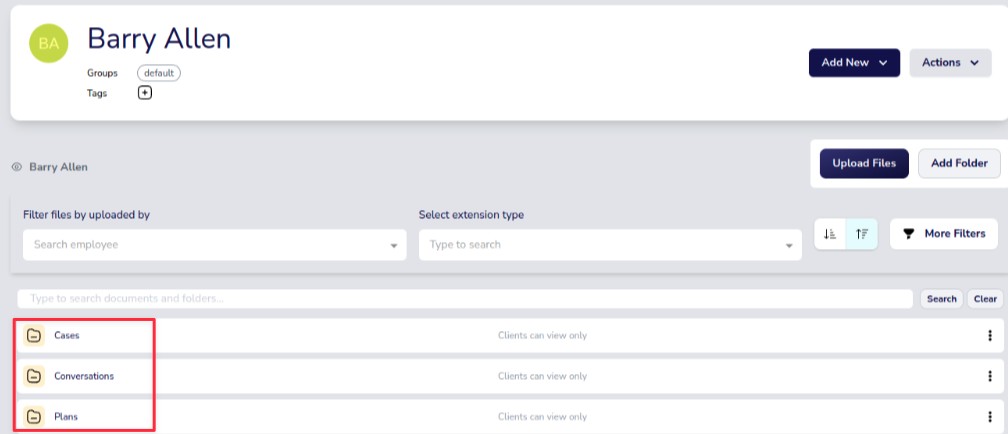
Task: Click the Add Folder button
Action: click(959, 164)
